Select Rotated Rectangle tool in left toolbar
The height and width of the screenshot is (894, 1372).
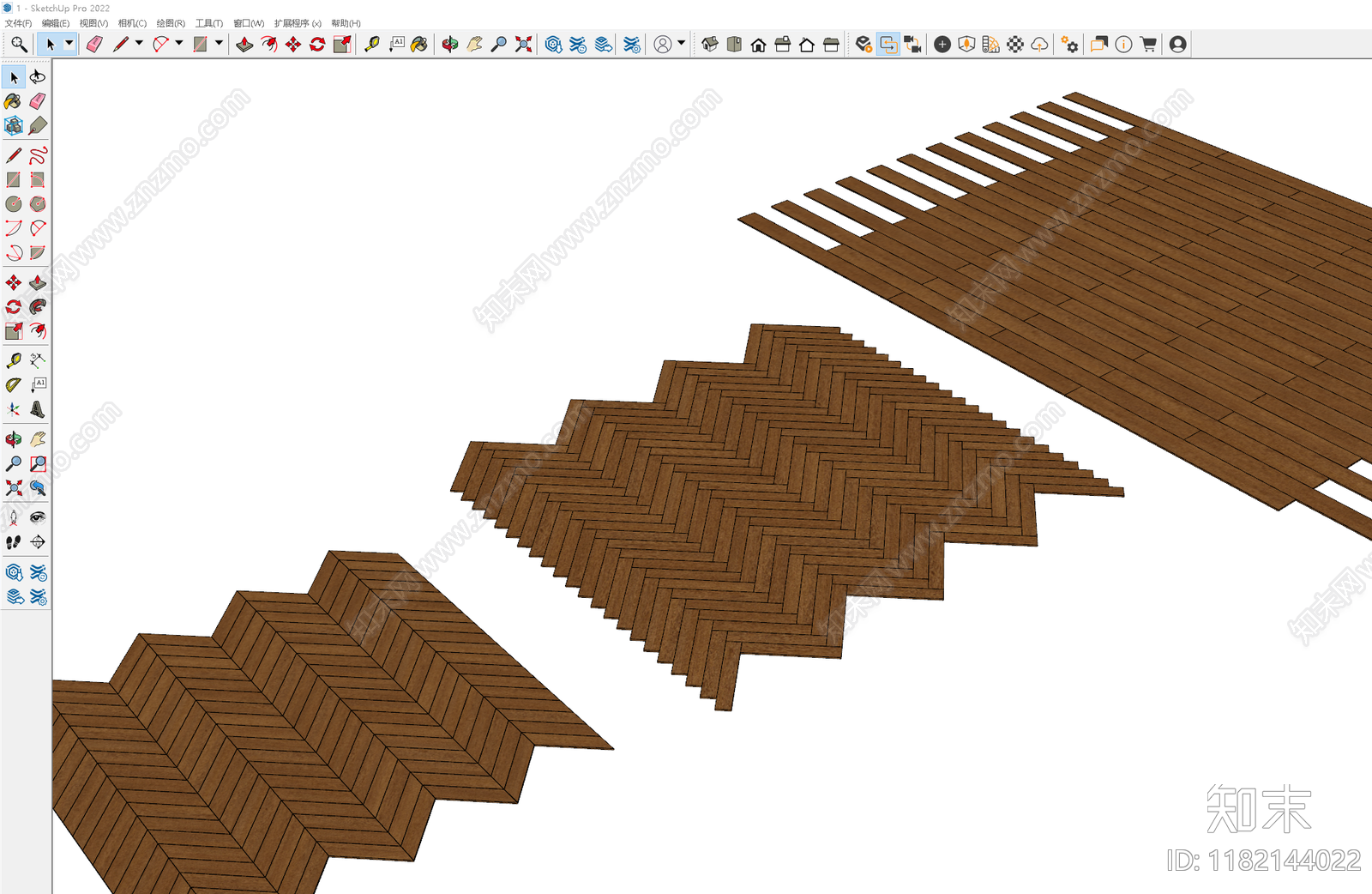coord(38,180)
